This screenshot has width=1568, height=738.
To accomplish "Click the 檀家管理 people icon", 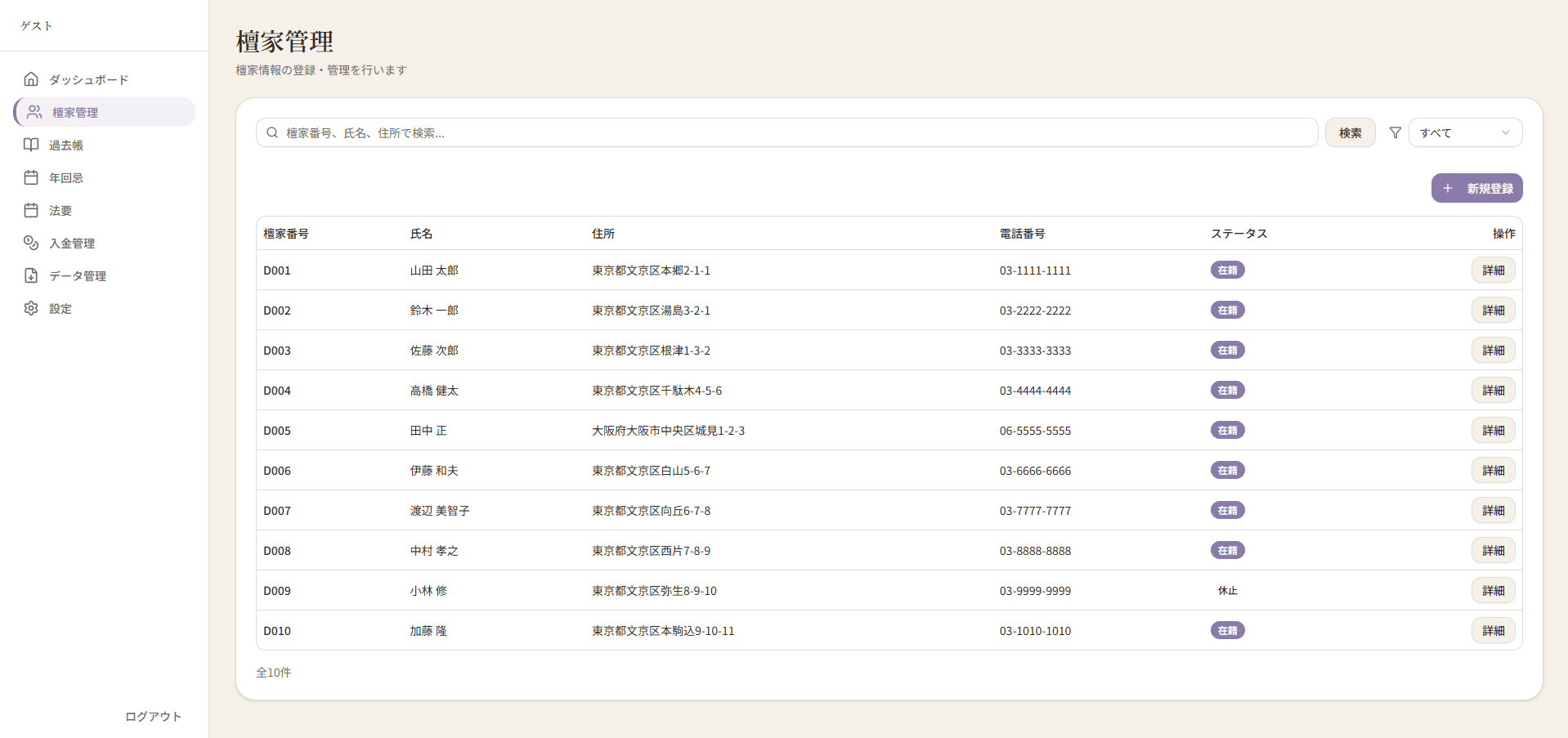I will [34, 112].
